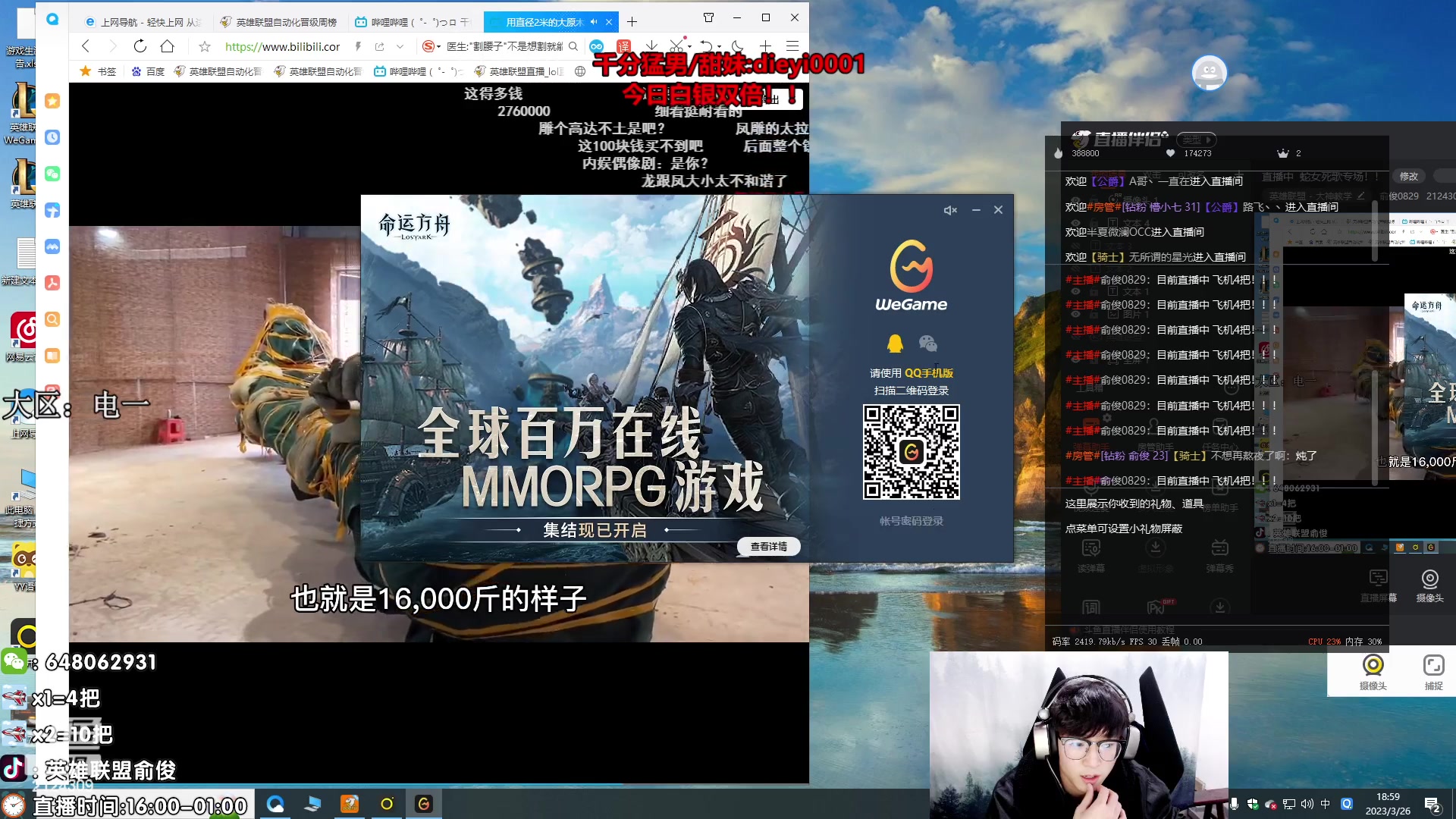Open the 直播屏幕 screen source
Image resolution: width=1456 pixels, height=819 pixels.
click(x=1378, y=585)
